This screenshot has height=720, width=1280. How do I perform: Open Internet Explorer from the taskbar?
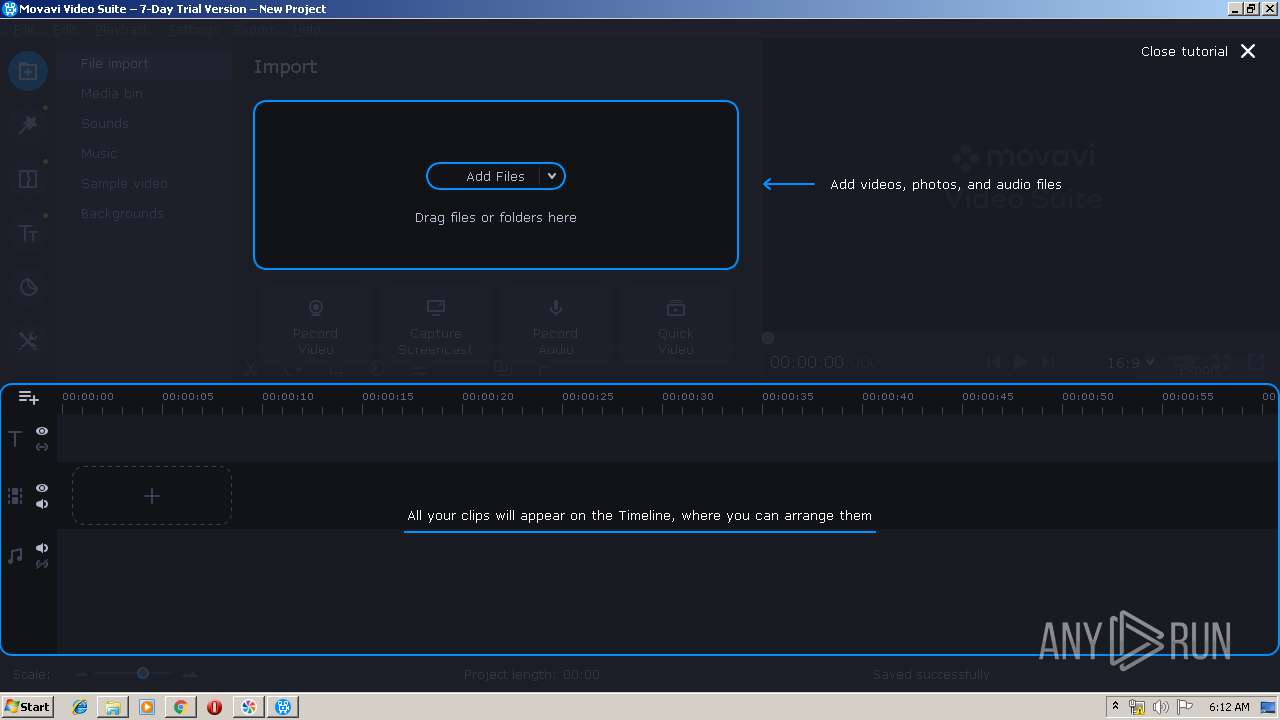(x=80, y=707)
